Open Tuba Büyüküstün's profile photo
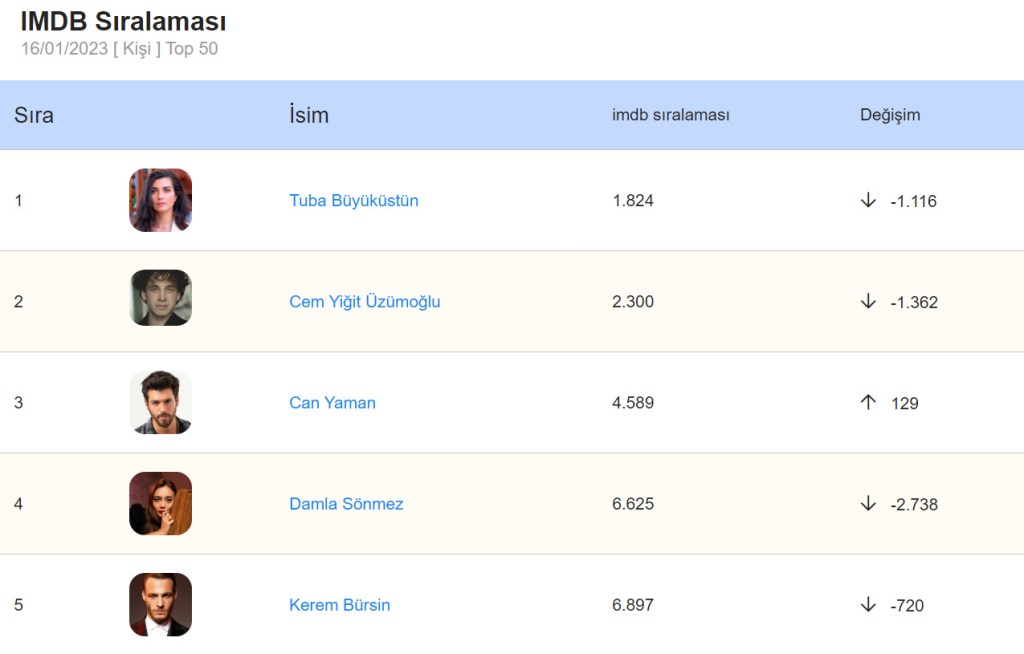 pyautogui.click(x=160, y=200)
